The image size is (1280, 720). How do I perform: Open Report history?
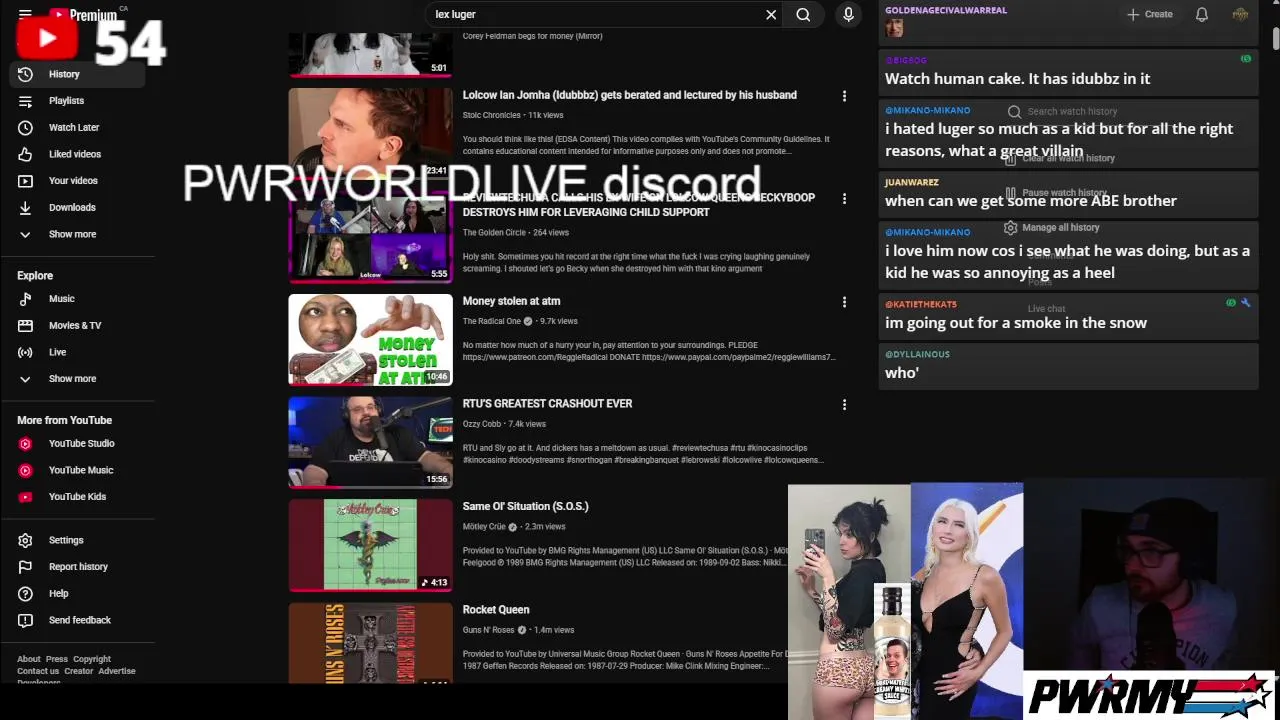(77, 567)
